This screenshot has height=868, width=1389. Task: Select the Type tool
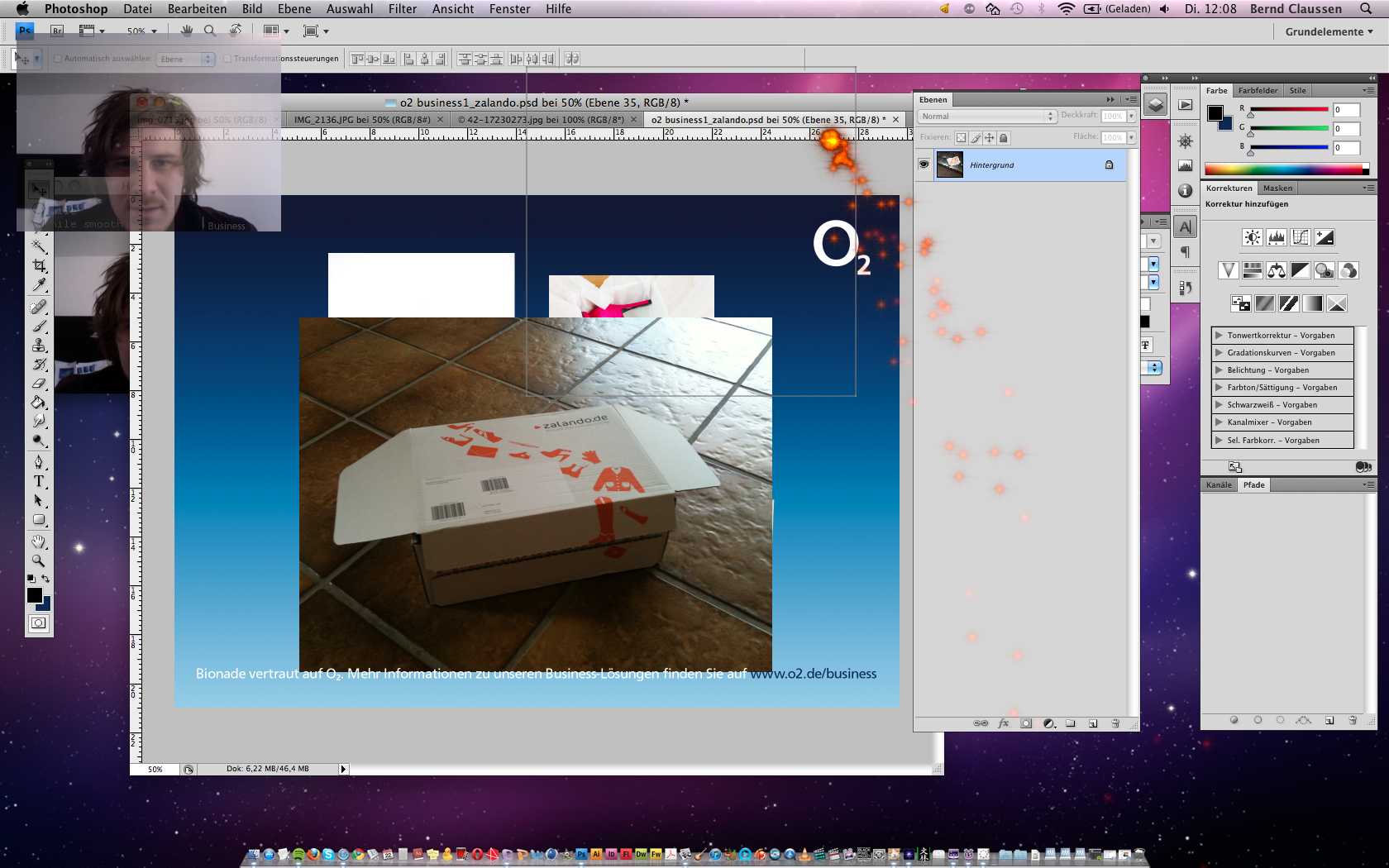click(39, 481)
